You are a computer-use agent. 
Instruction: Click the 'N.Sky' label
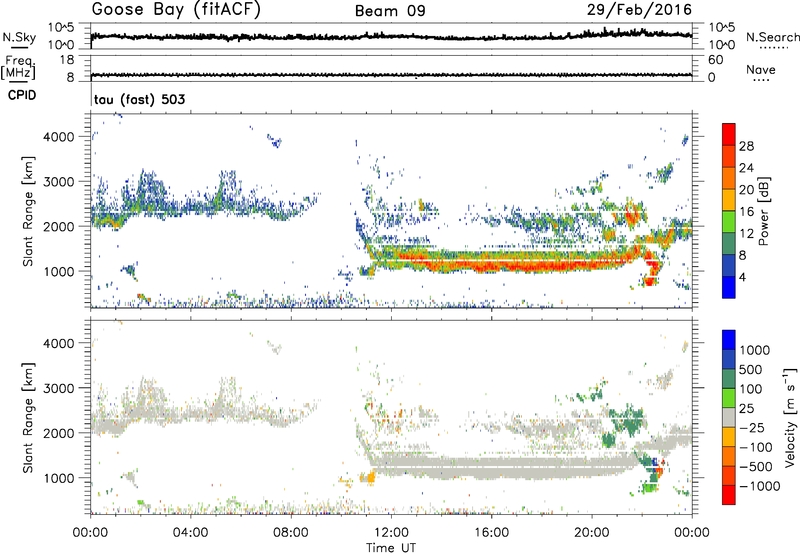tap(19, 37)
